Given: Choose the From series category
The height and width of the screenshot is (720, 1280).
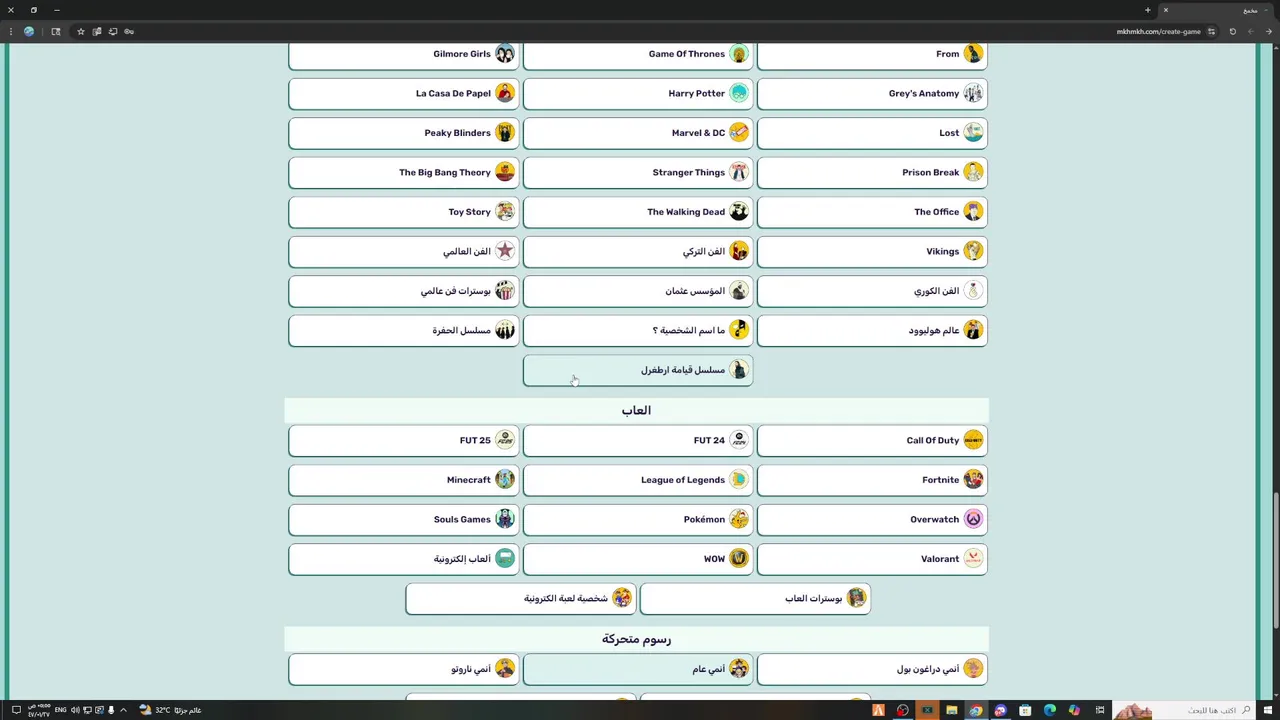Looking at the screenshot, I should click(x=872, y=55).
